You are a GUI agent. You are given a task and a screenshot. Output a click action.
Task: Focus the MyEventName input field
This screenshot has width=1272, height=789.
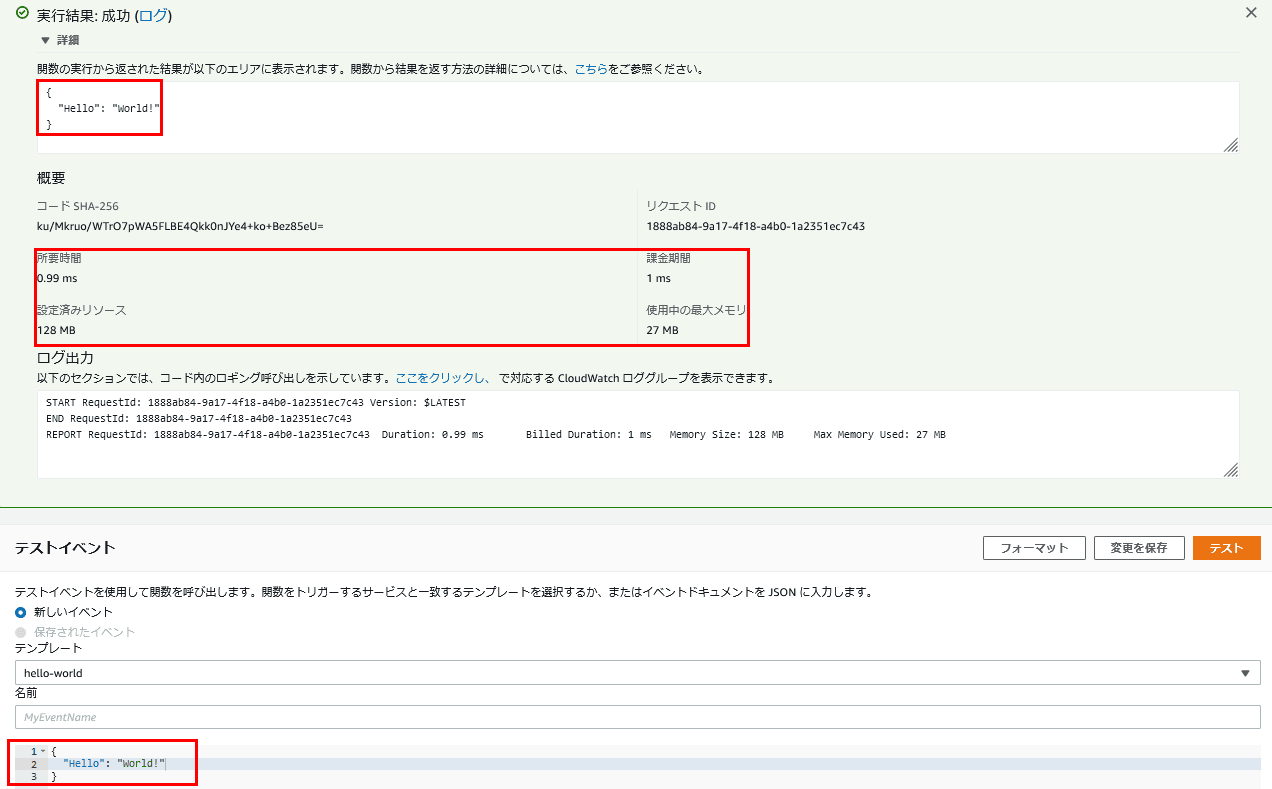coord(638,717)
